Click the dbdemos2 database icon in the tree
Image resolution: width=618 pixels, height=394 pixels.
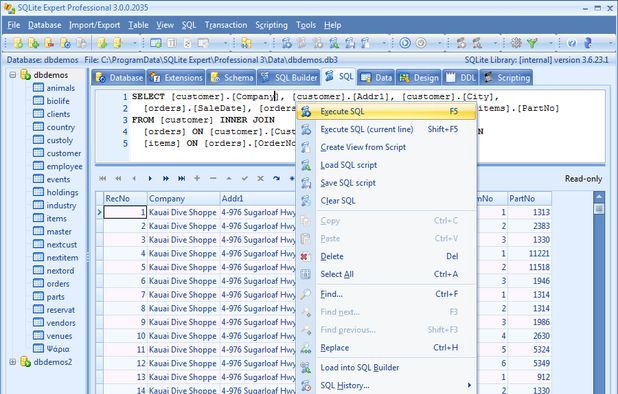(26, 362)
